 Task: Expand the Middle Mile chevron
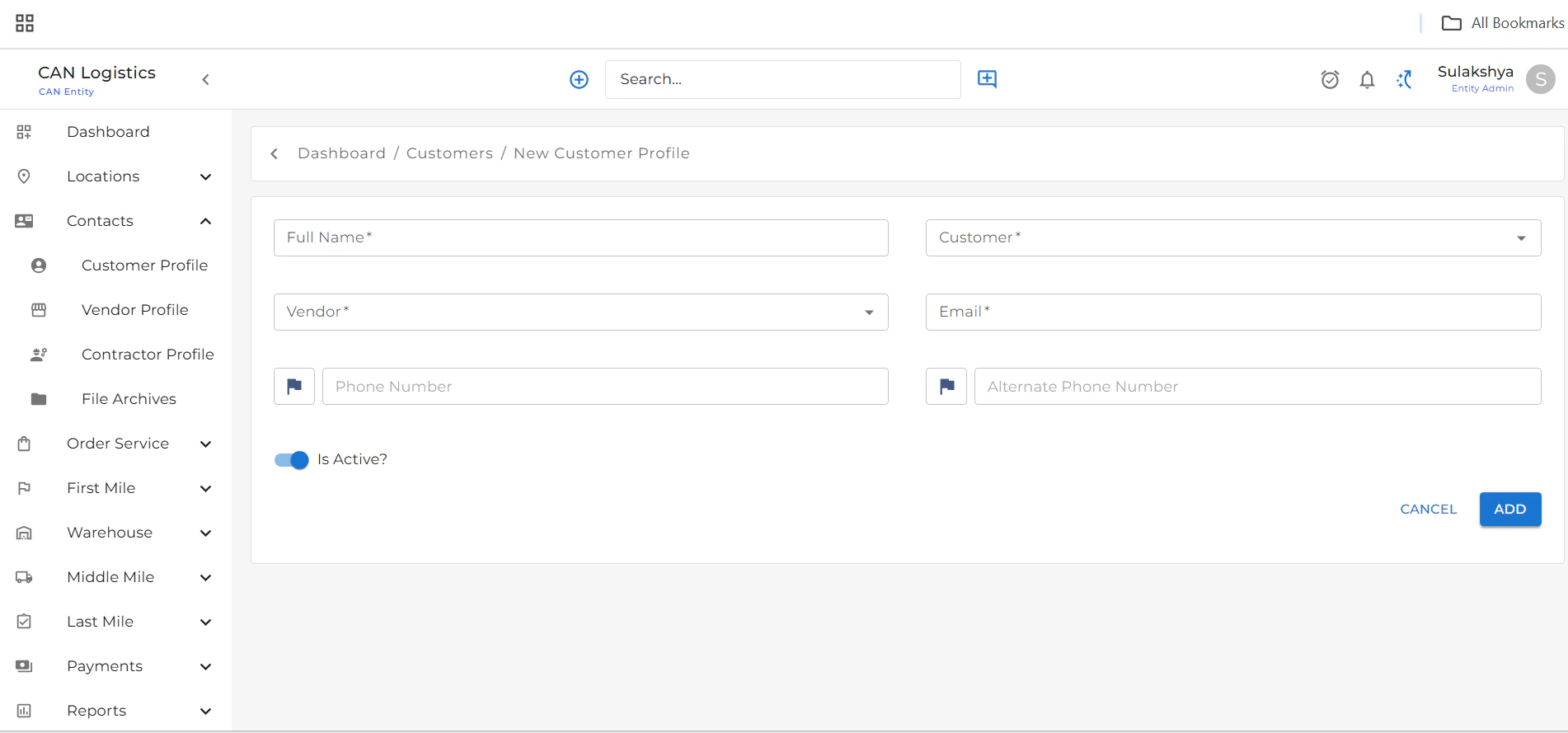click(205, 577)
